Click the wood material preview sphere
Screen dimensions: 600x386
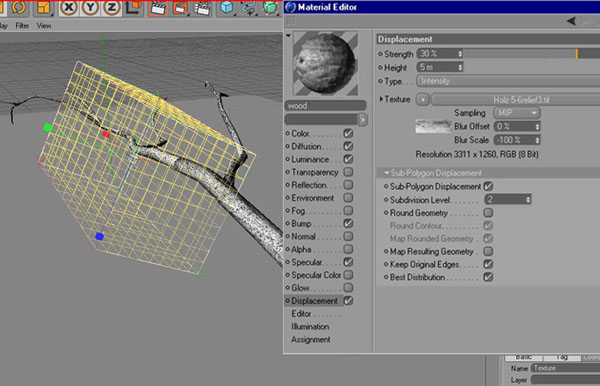pyautogui.click(x=325, y=64)
